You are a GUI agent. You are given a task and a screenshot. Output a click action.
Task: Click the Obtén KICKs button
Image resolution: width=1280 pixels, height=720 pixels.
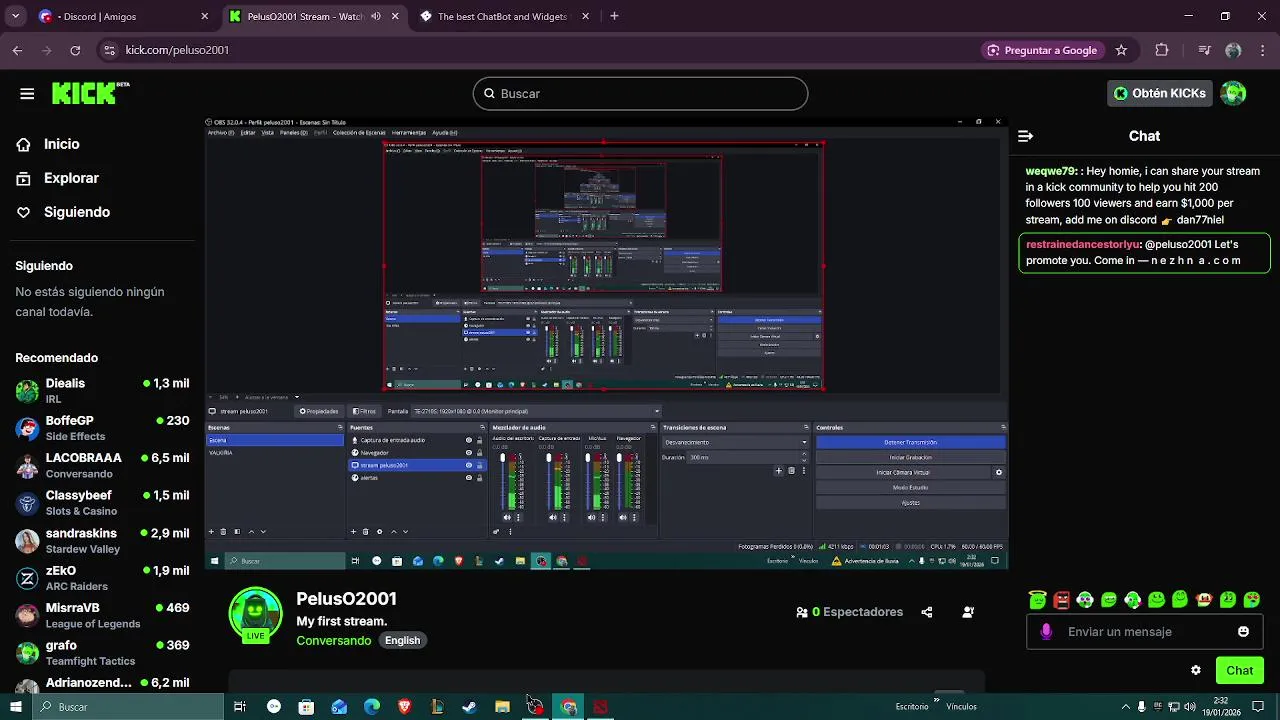coord(1160,93)
